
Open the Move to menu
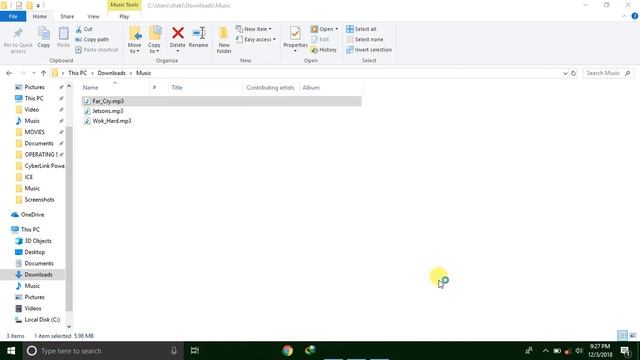tap(134, 40)
